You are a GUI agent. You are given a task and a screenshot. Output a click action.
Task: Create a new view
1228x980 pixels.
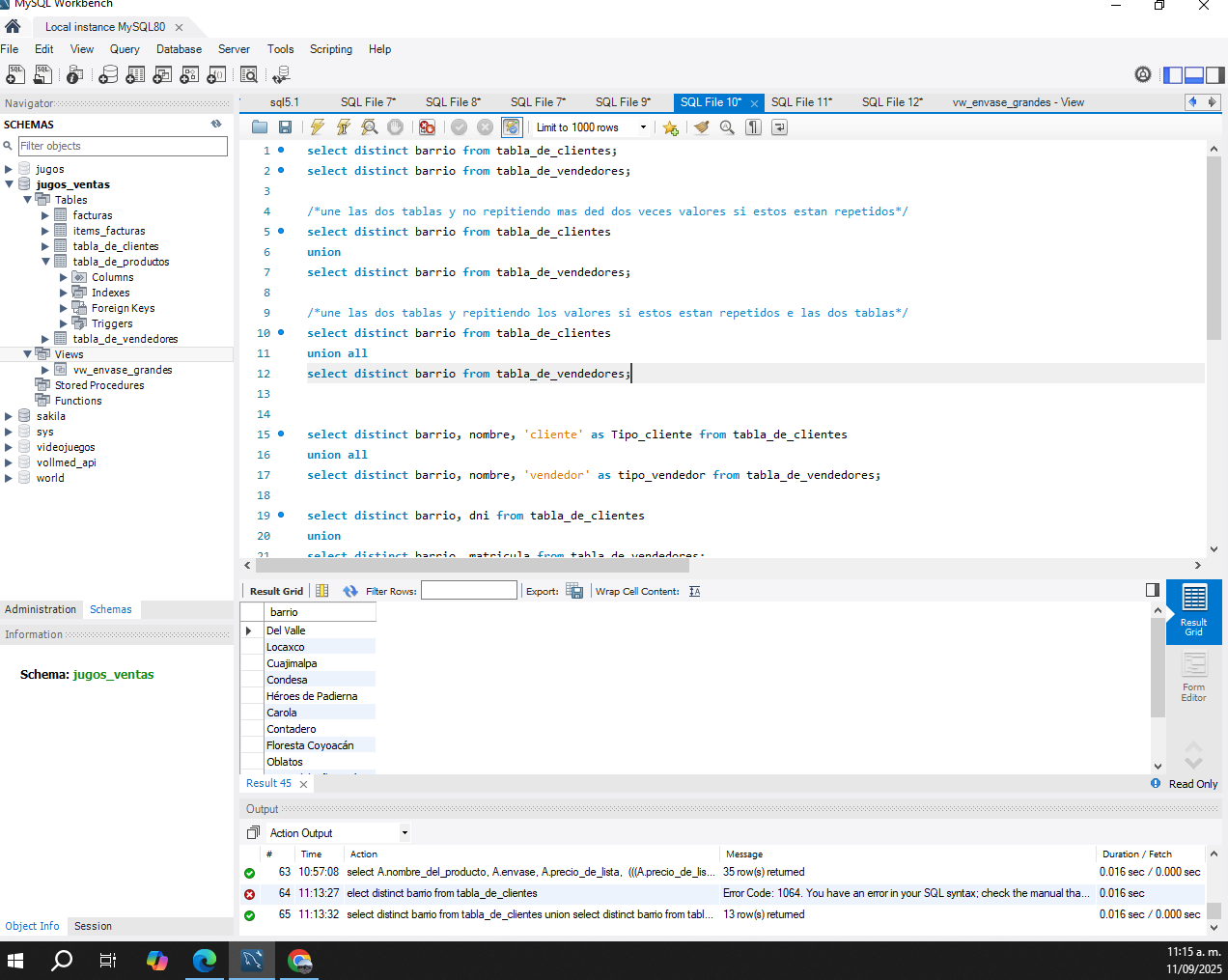coord(163,74)
